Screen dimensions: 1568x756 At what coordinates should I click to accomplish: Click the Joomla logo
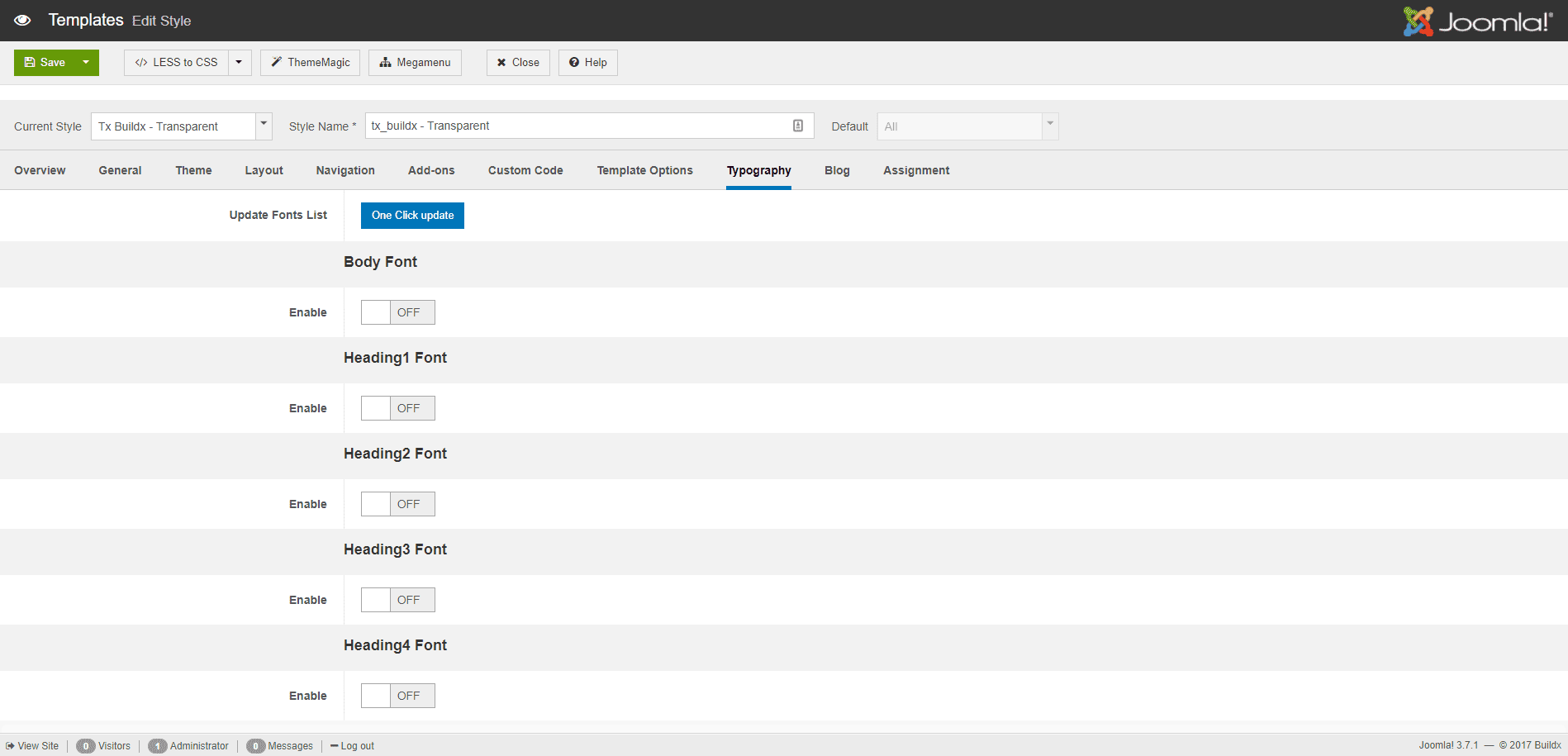(1477, 21)
